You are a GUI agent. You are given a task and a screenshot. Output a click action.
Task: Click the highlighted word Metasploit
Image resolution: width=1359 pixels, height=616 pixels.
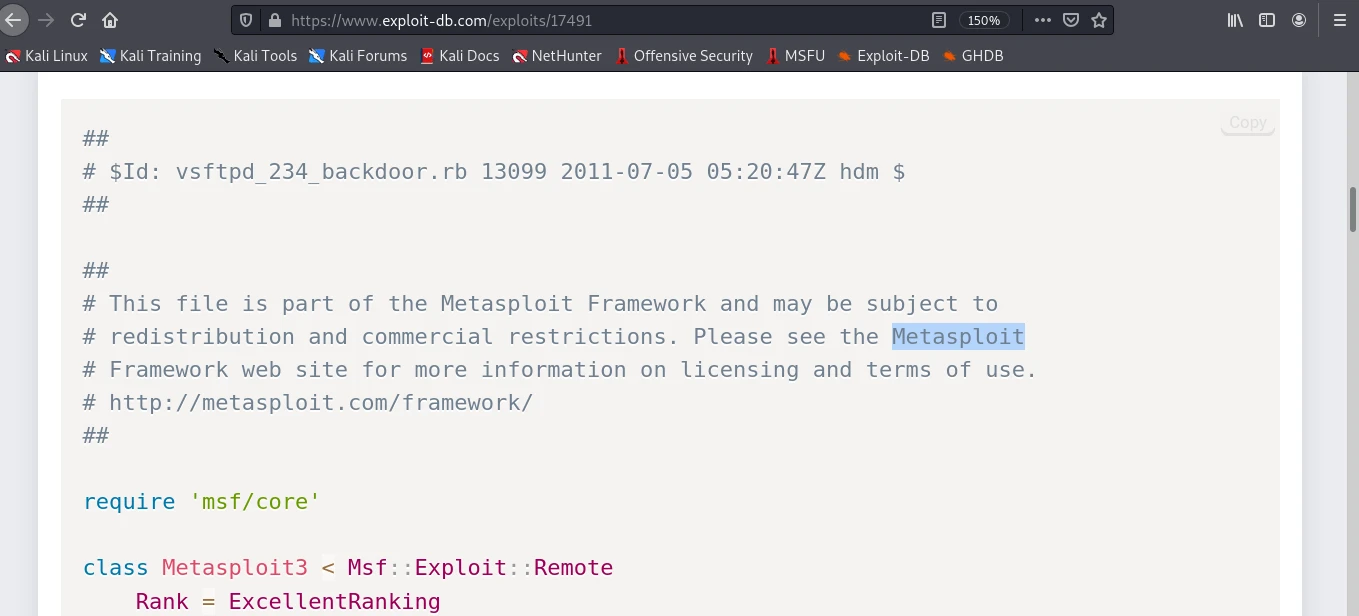pyautogui.click(x=958, y=336)
